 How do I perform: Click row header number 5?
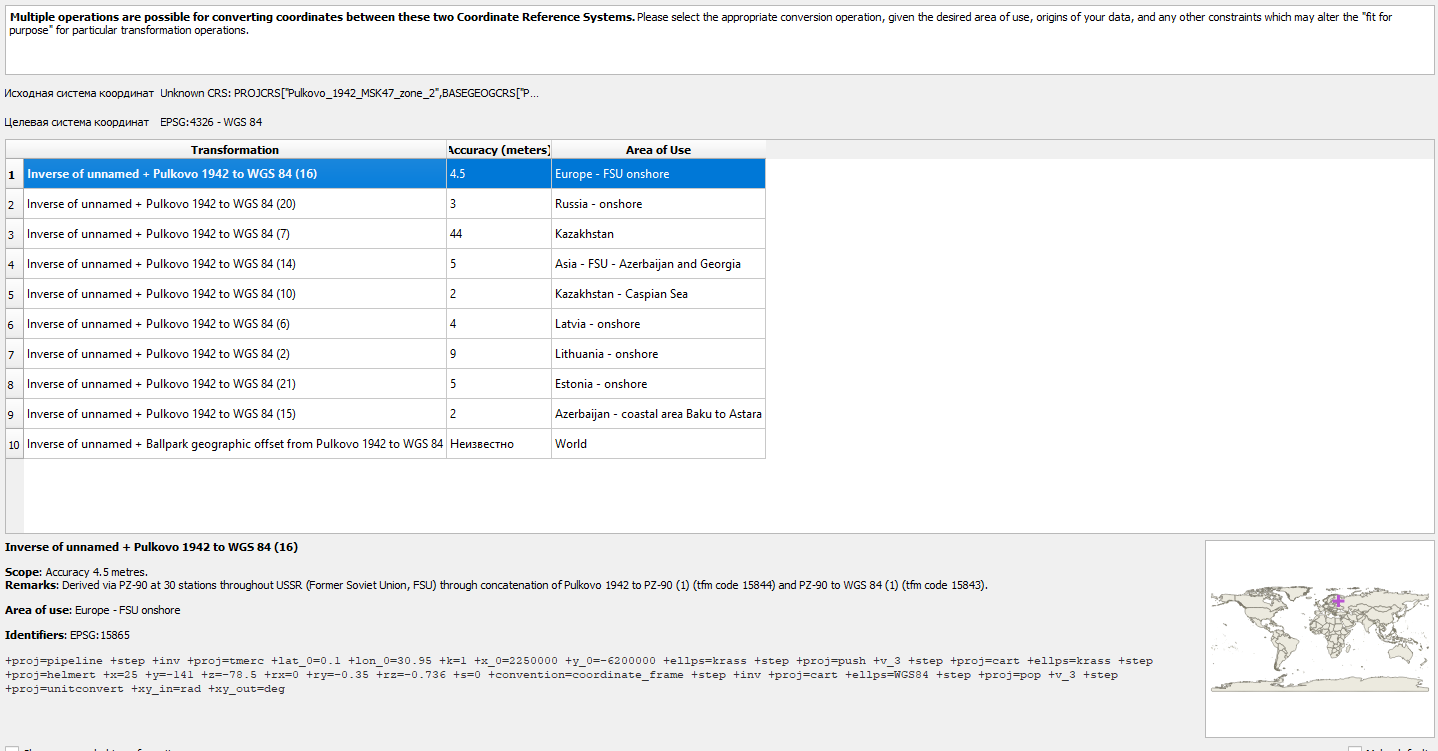[14, 294]
